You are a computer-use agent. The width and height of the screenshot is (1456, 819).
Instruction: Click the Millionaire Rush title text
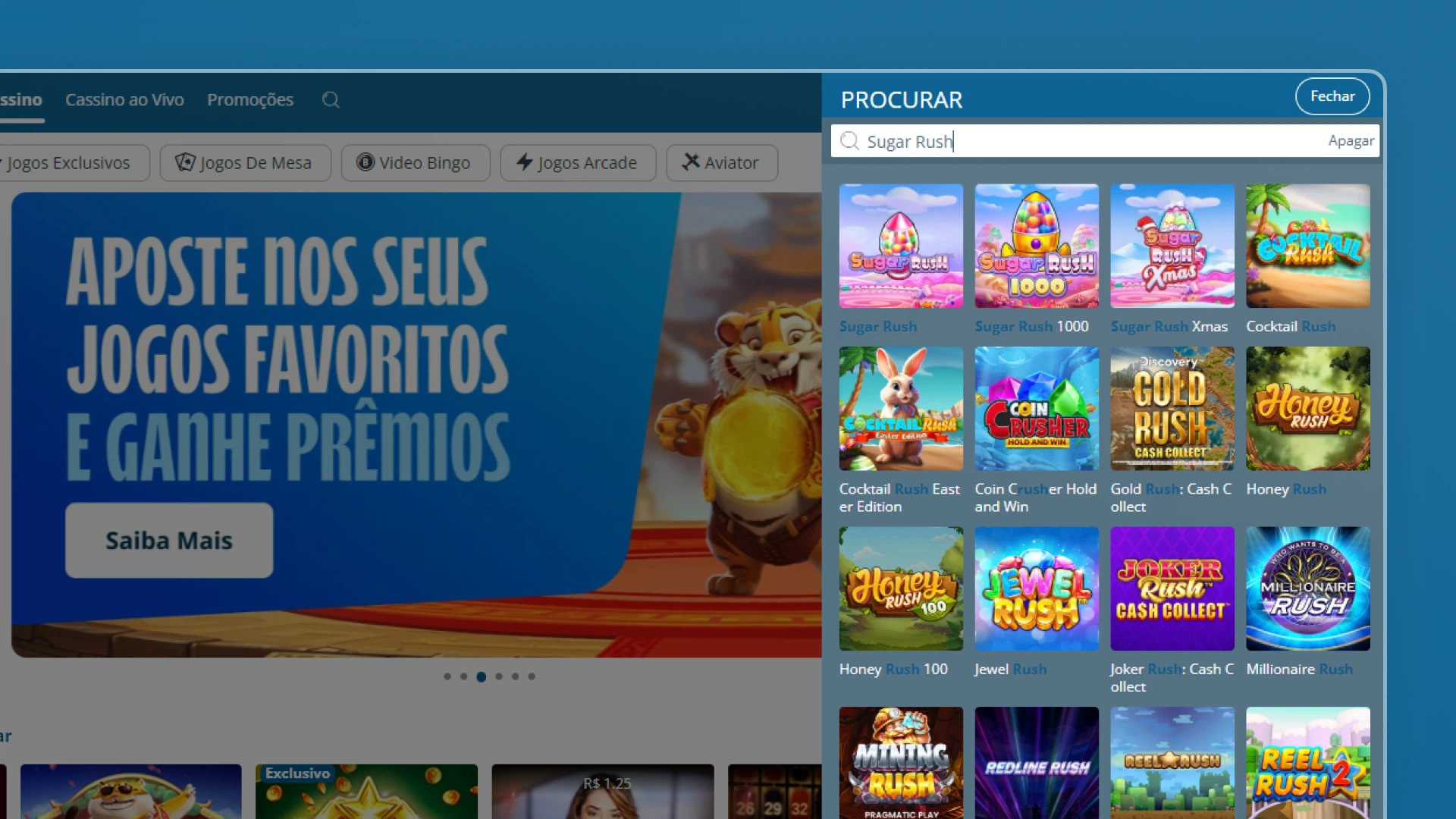(x=1299, y=670)
